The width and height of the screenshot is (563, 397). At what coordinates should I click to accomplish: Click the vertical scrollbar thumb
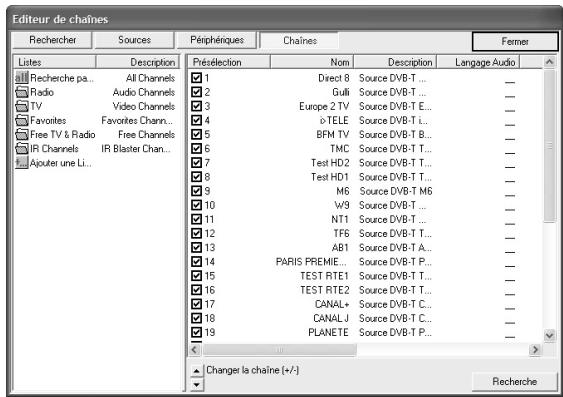pyautogui.click(x=549, y=146)
